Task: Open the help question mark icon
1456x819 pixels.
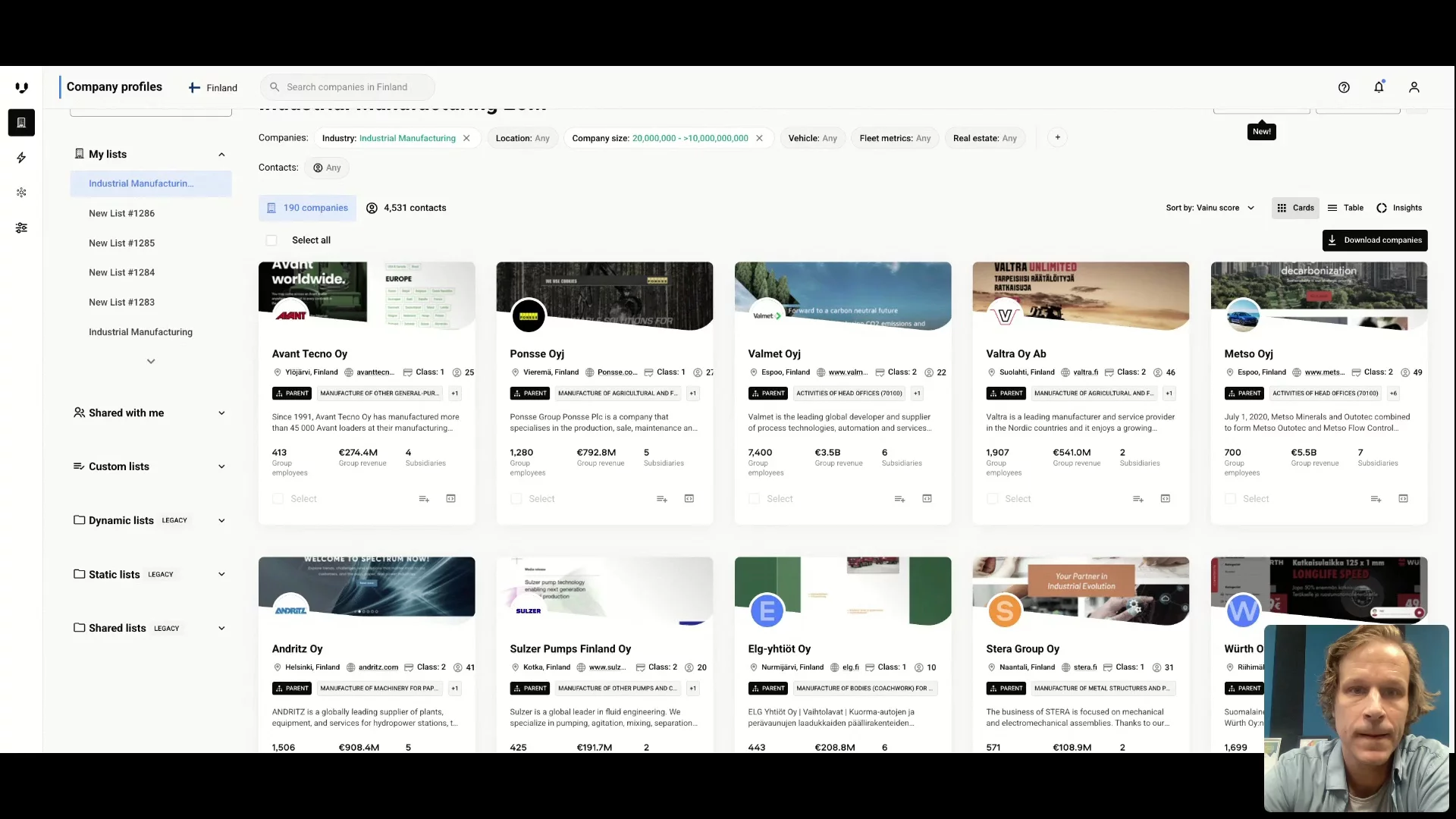Action: (x=1344, y=87)
